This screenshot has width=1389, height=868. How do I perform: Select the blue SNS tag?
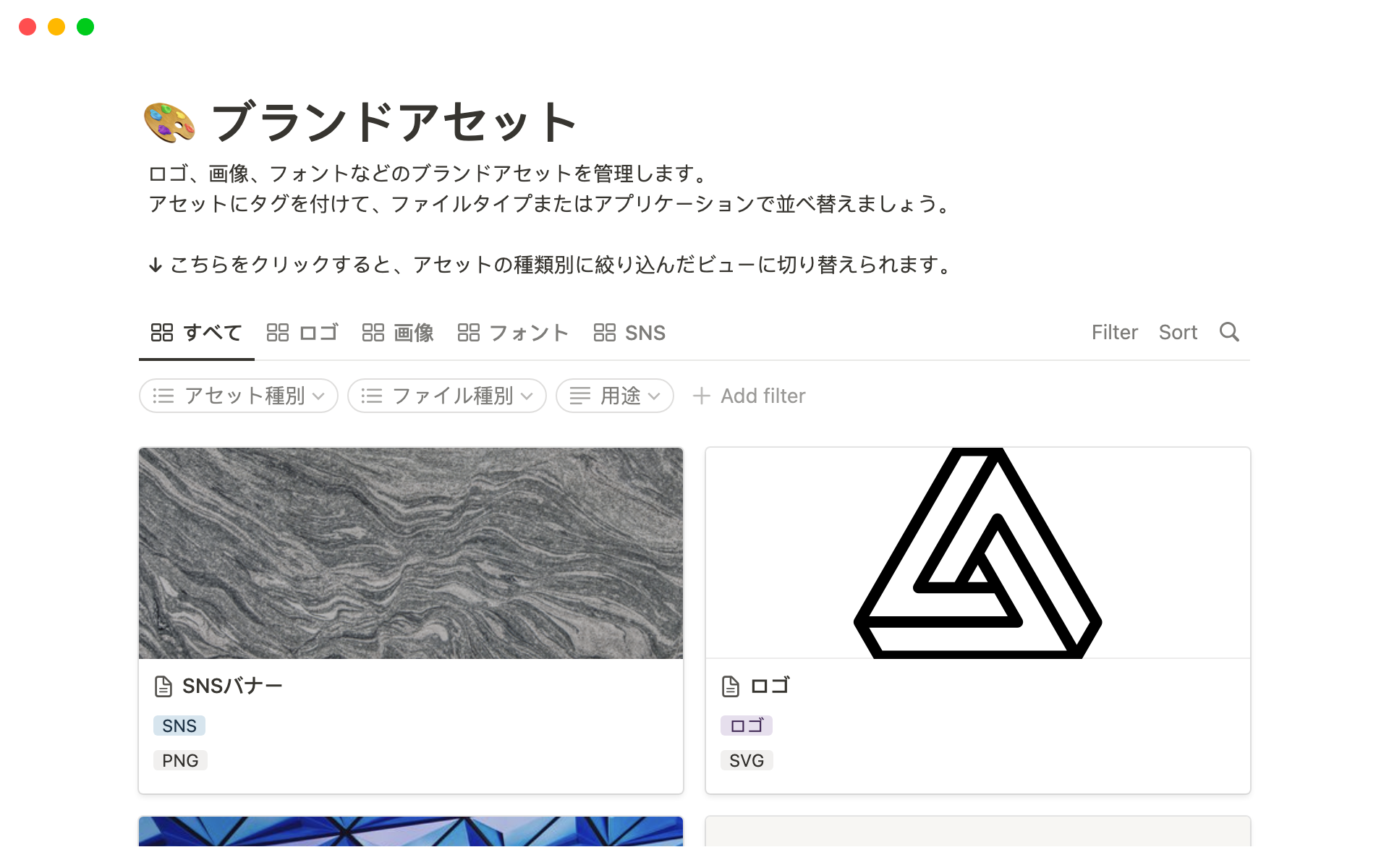[x=179, y=726]
